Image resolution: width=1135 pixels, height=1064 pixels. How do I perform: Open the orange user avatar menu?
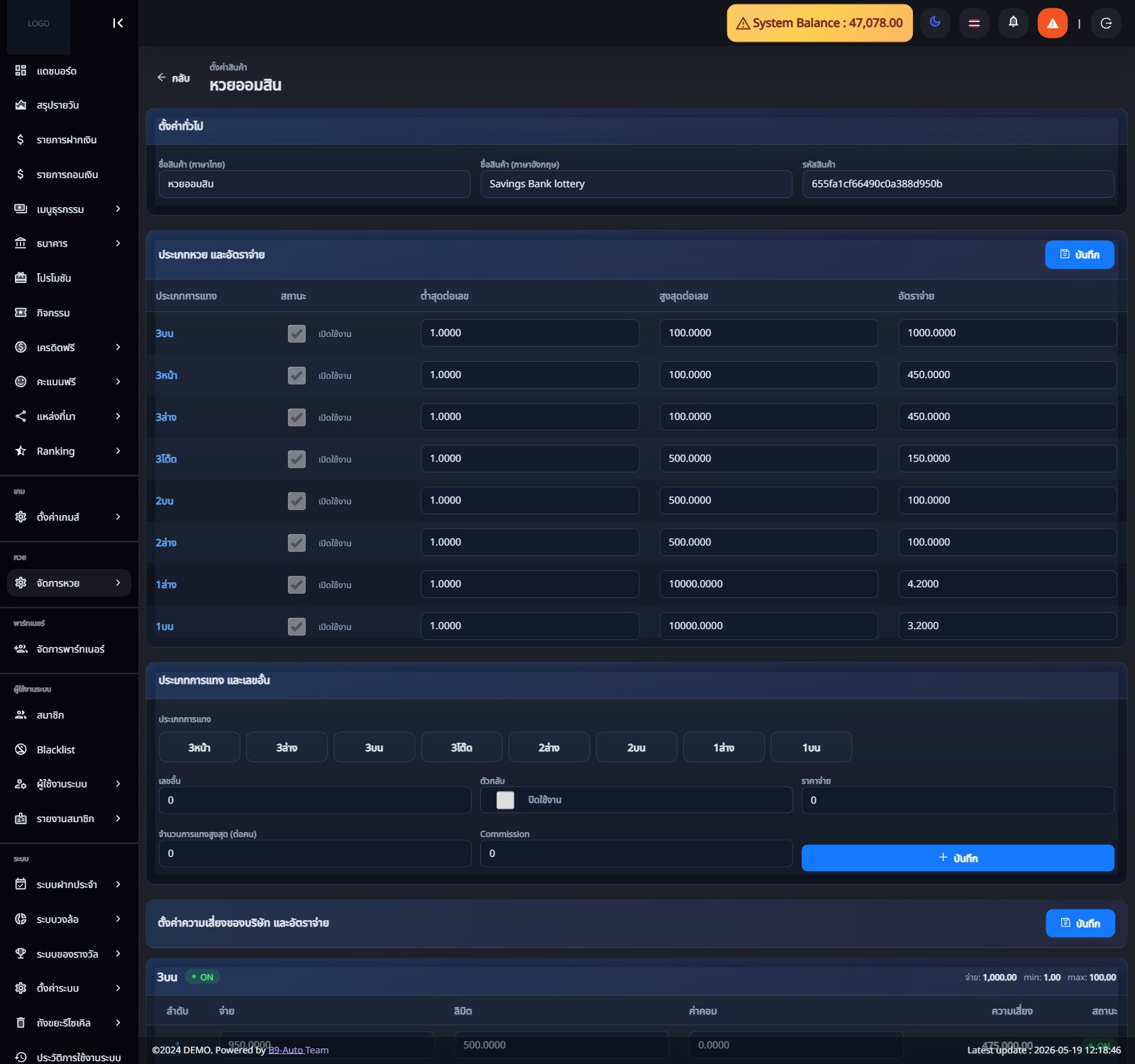1052,23
